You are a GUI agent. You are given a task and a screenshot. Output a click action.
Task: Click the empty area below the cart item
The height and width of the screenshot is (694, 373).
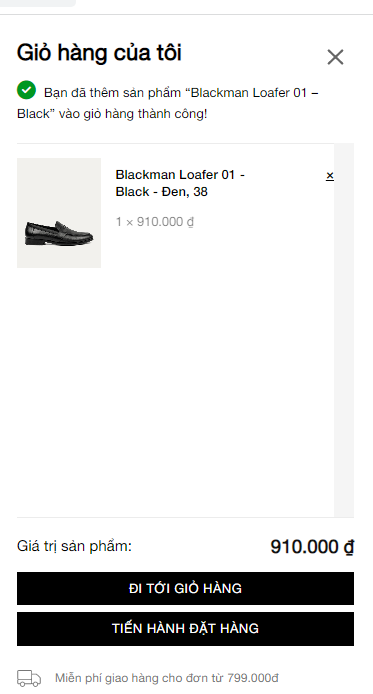coord(176,389)
